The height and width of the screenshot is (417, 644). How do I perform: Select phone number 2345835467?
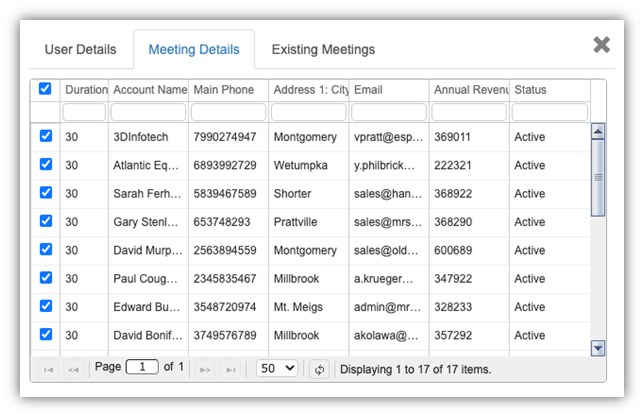[225, 279]
